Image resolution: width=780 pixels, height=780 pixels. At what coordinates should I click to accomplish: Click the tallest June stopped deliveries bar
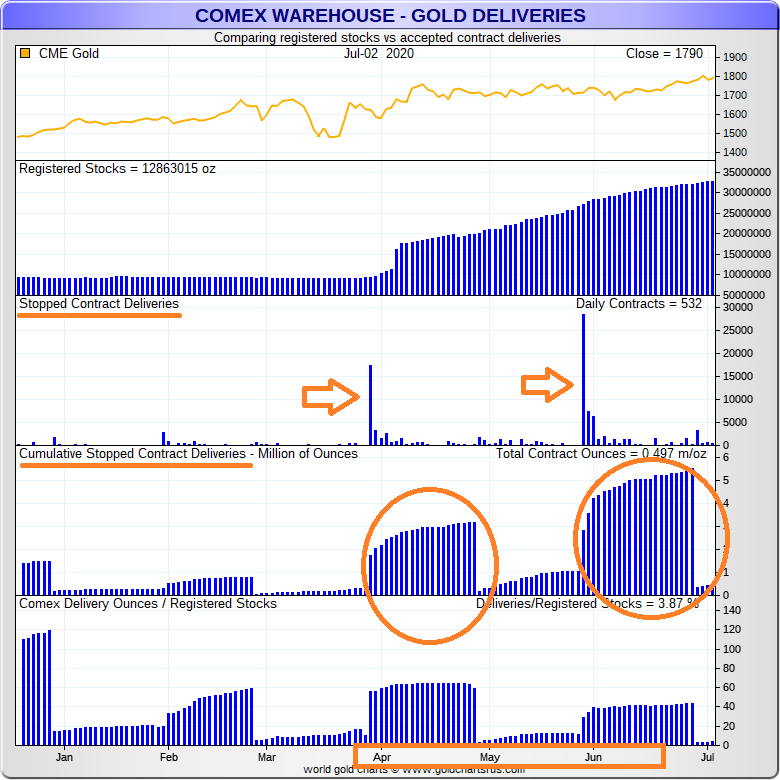[x=583, y=380]
